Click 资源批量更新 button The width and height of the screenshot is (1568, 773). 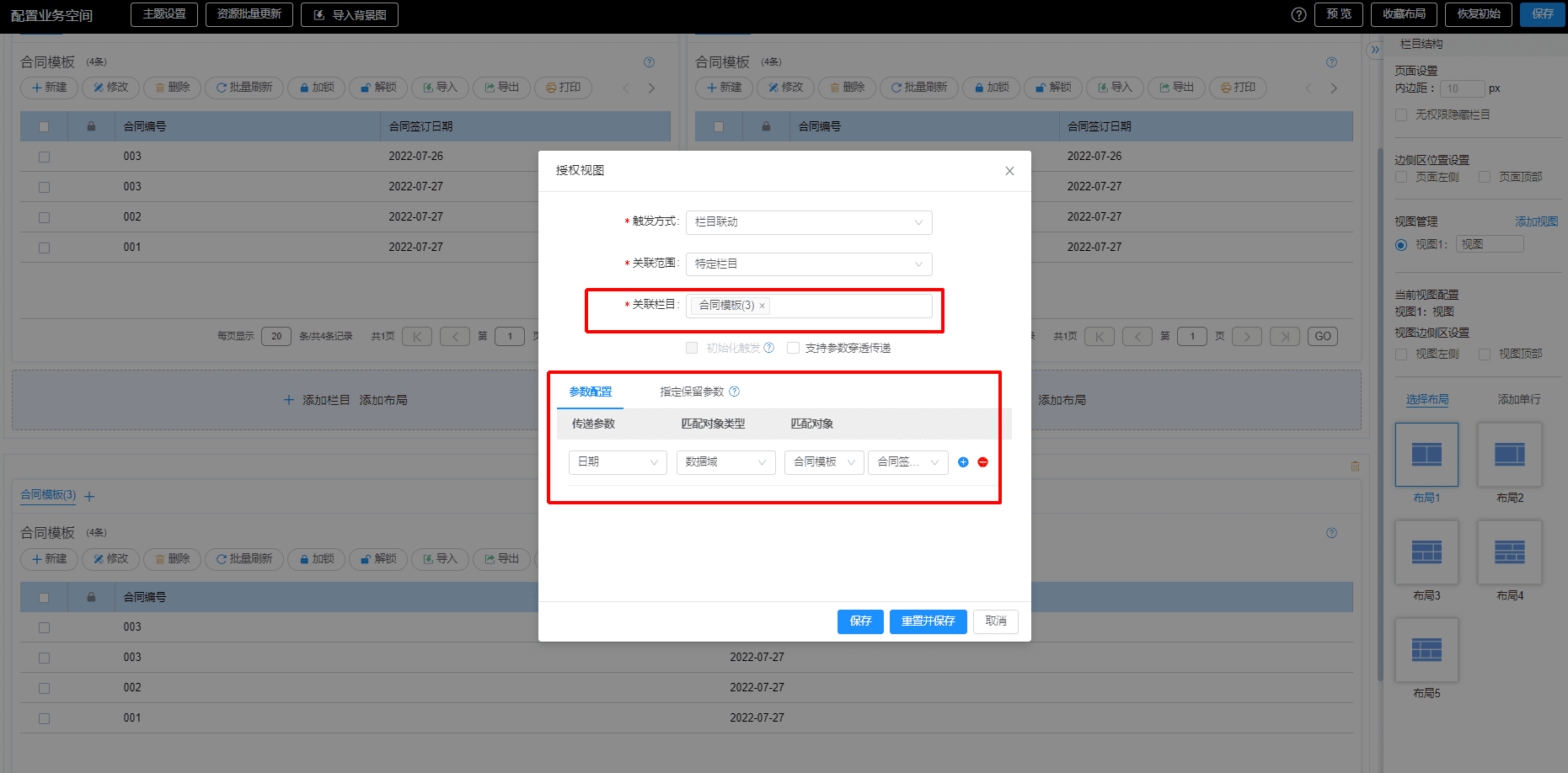[249, 14]
